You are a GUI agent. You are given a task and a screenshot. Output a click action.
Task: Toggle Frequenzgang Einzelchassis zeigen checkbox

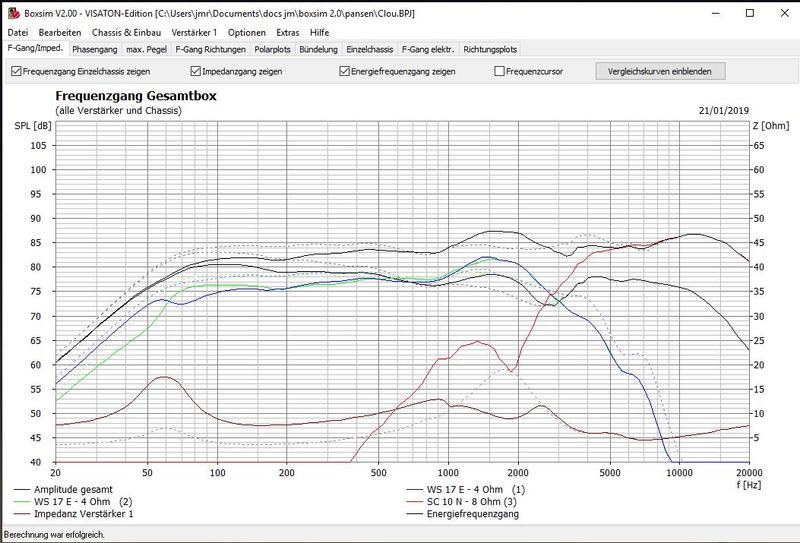[16, 72]
